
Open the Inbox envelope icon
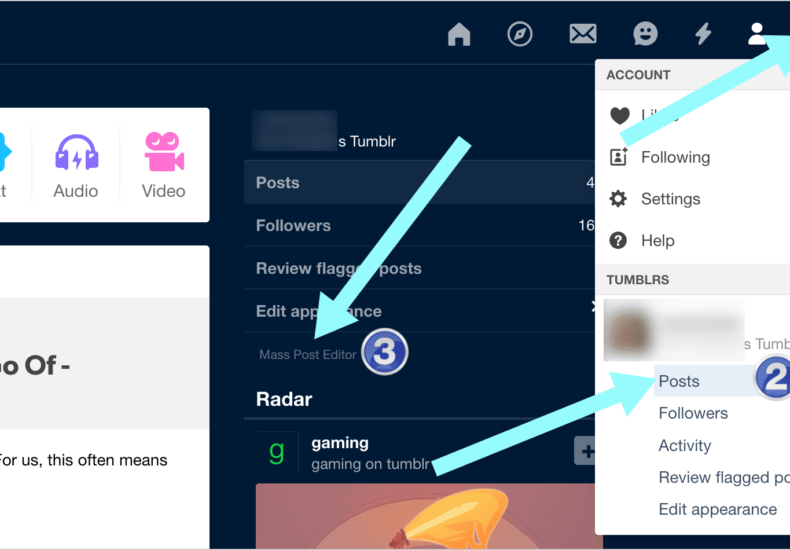583,34
